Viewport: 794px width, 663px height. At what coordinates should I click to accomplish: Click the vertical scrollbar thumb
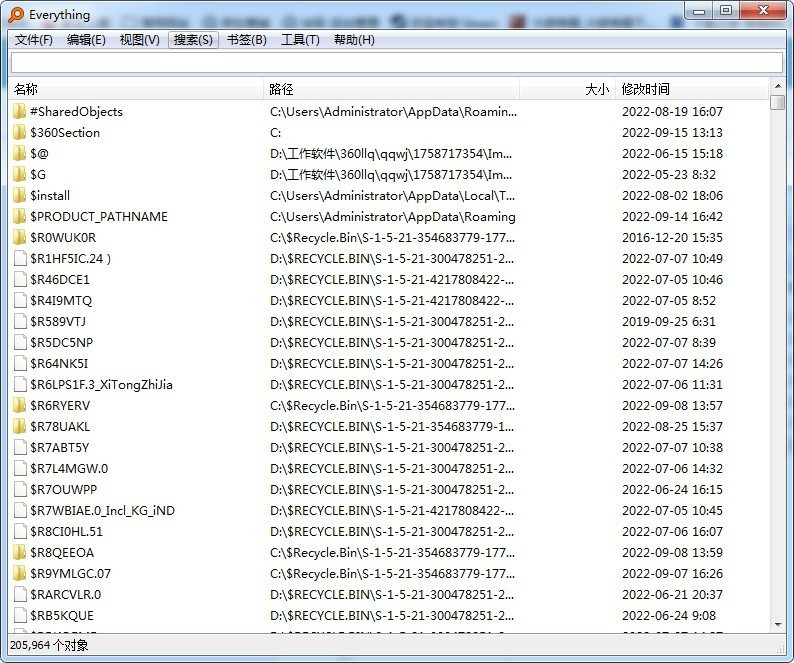(x=777, y=102)
